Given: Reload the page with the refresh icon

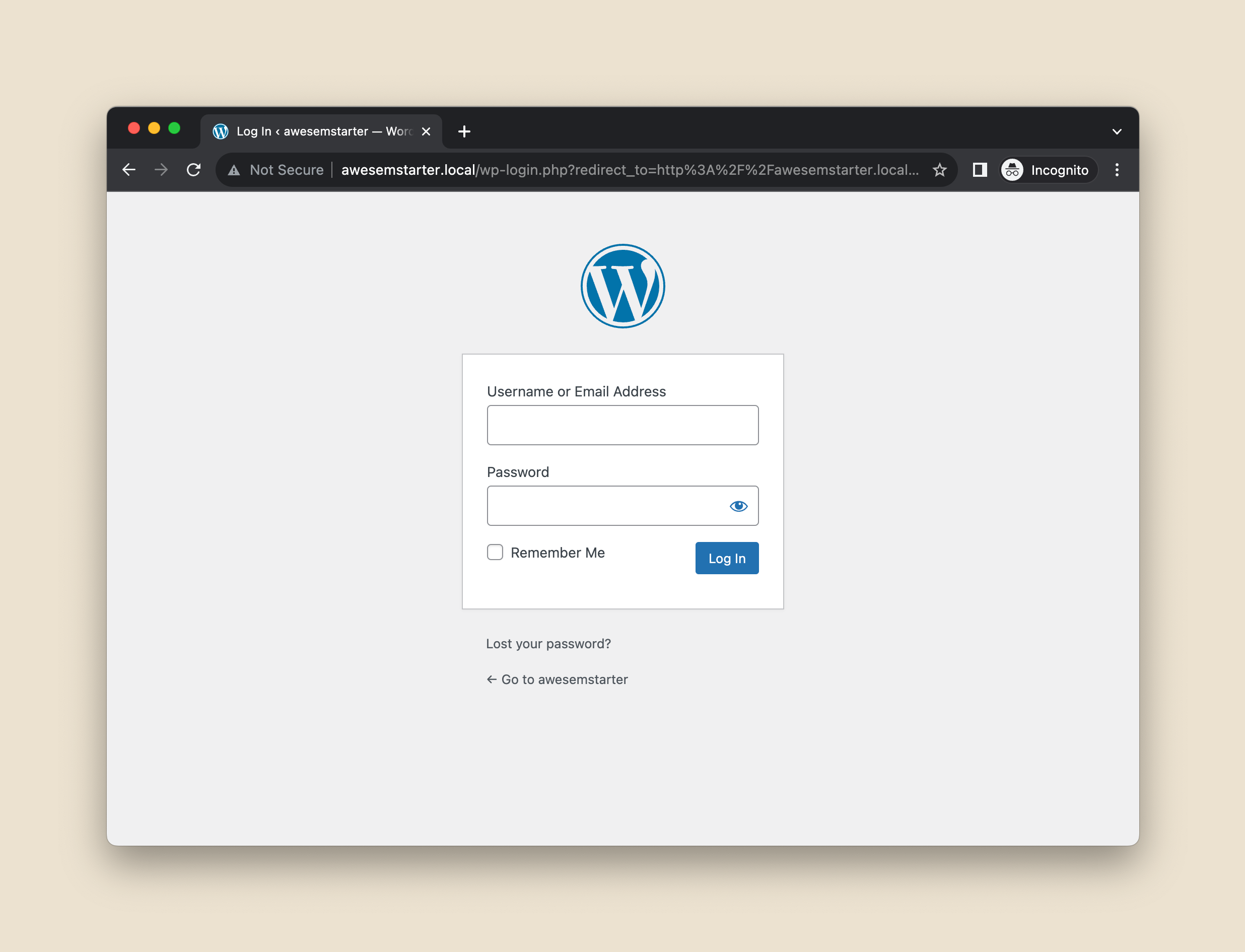Looking at the screenshot, I should click(193, 169).
